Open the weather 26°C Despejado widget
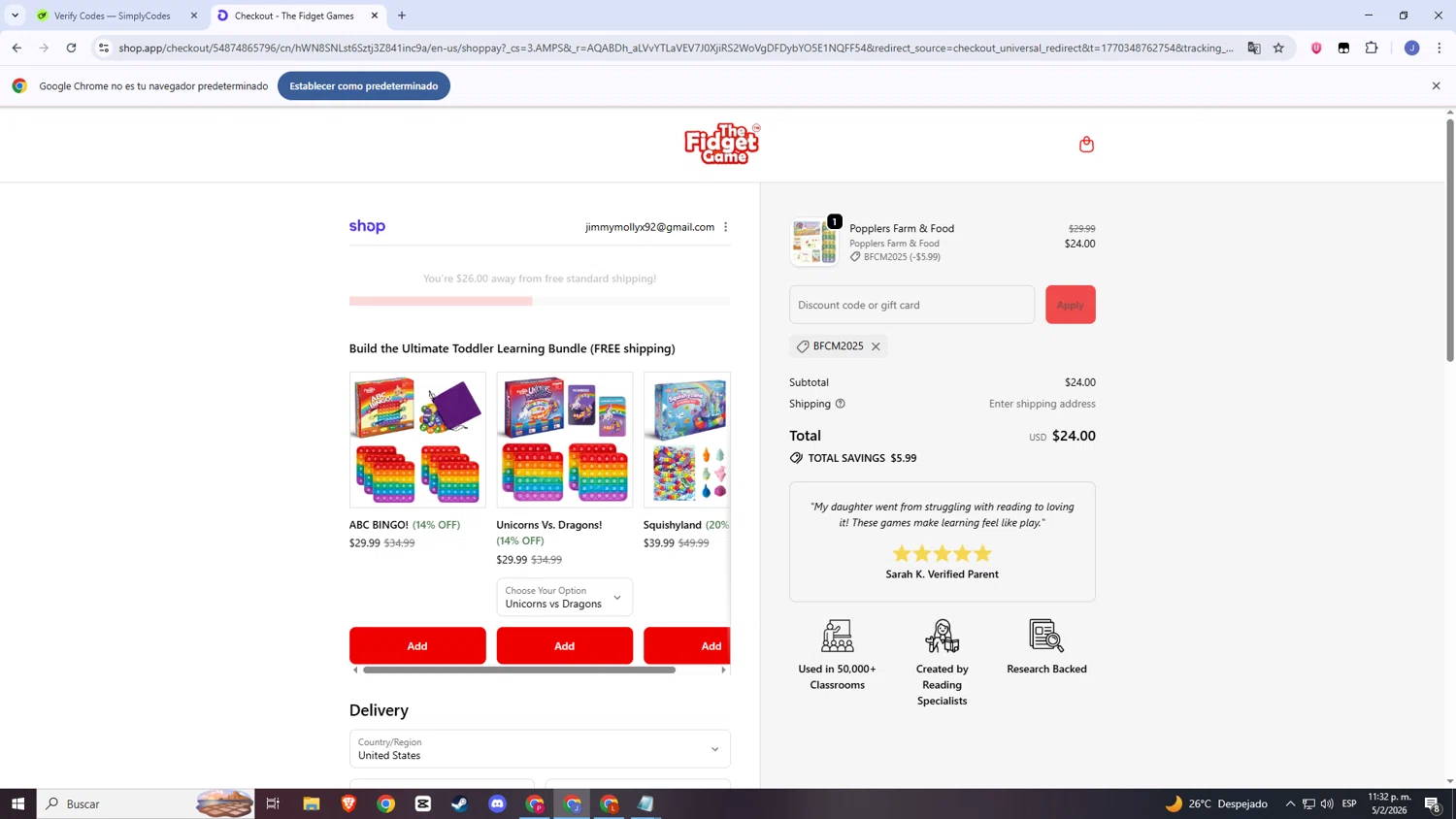Image resolution: width=1456 pixels, height=819 pixels. pos(1216,803)
